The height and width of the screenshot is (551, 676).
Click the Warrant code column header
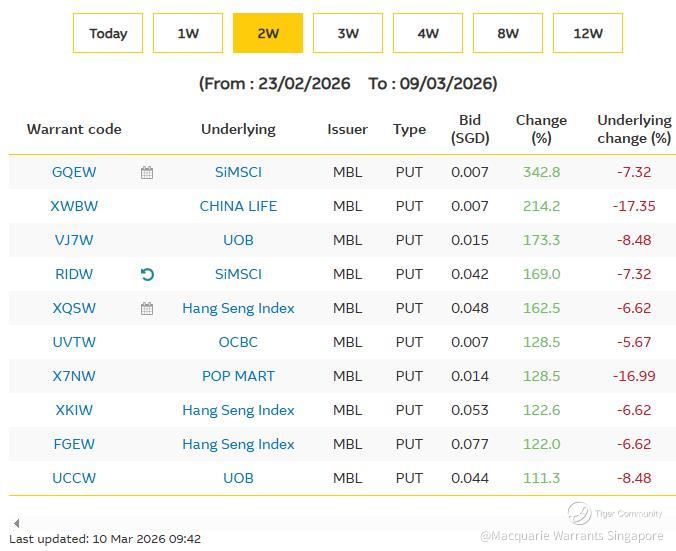point(74,129)
